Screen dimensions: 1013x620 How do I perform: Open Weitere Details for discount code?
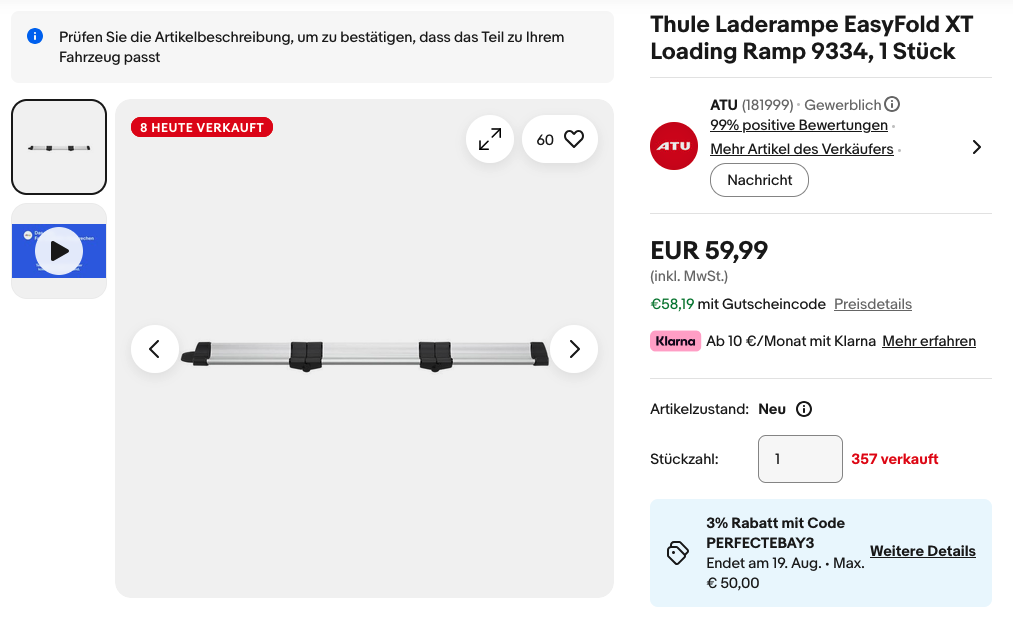pyautogui.click(x=923, y=551)
